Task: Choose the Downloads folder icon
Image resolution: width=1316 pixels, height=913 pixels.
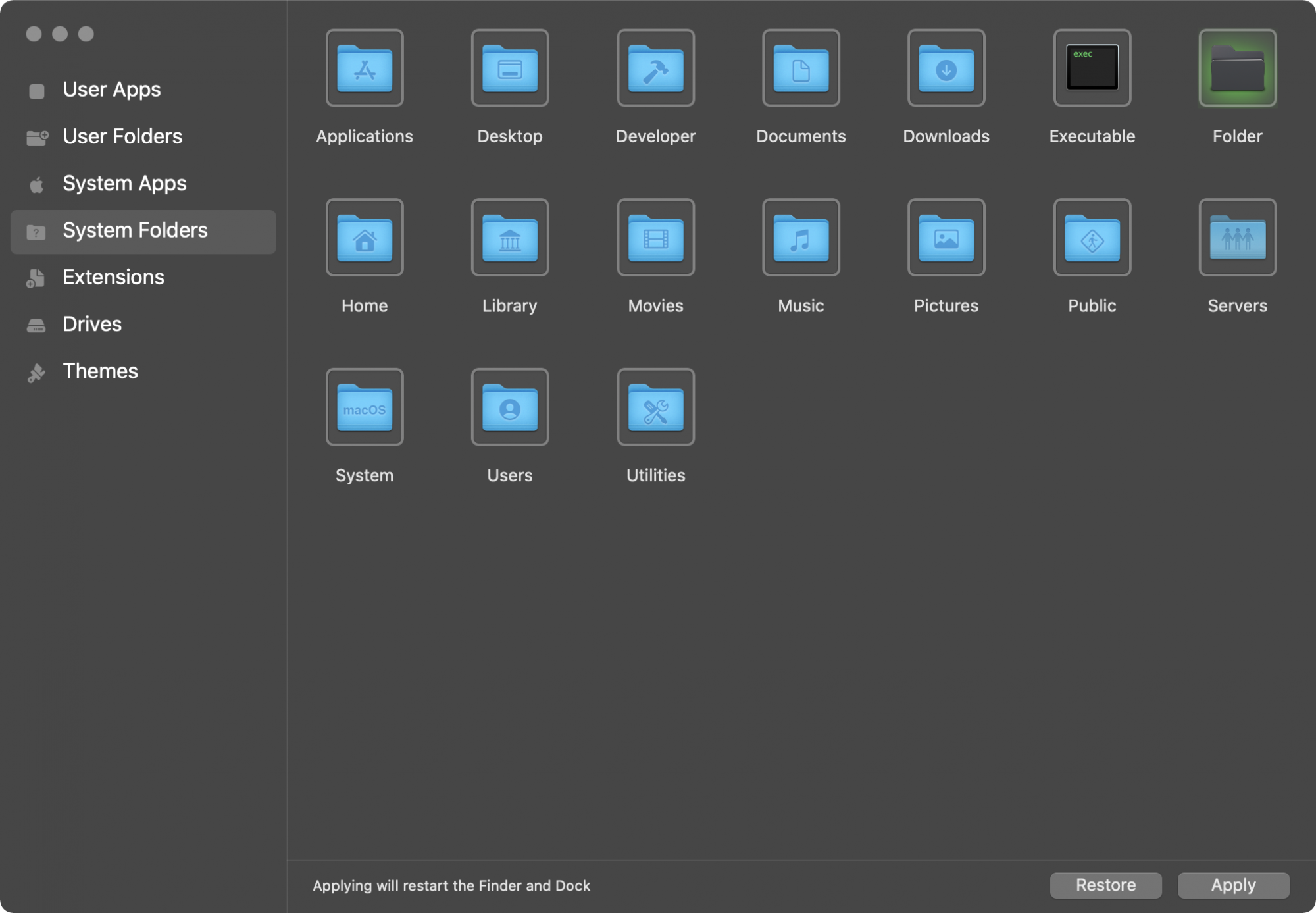Action: click(946, 68)
